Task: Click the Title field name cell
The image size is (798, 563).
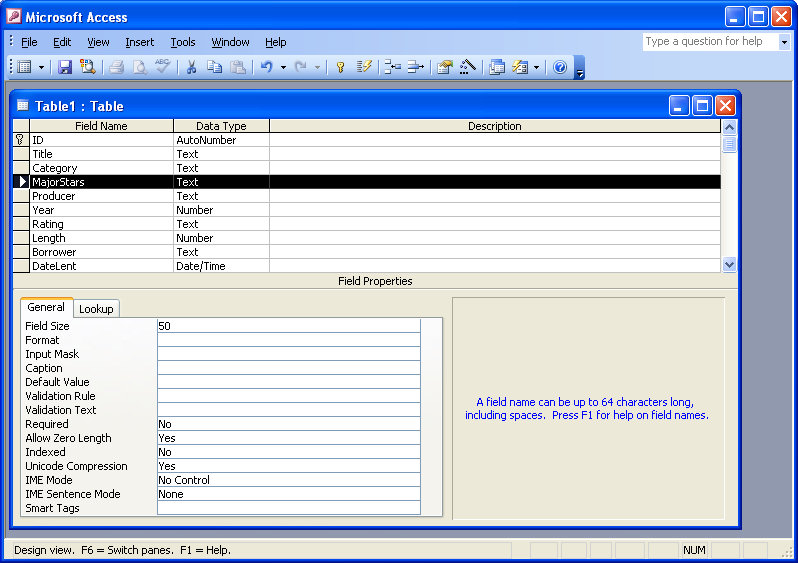Action: click(101, 154)
